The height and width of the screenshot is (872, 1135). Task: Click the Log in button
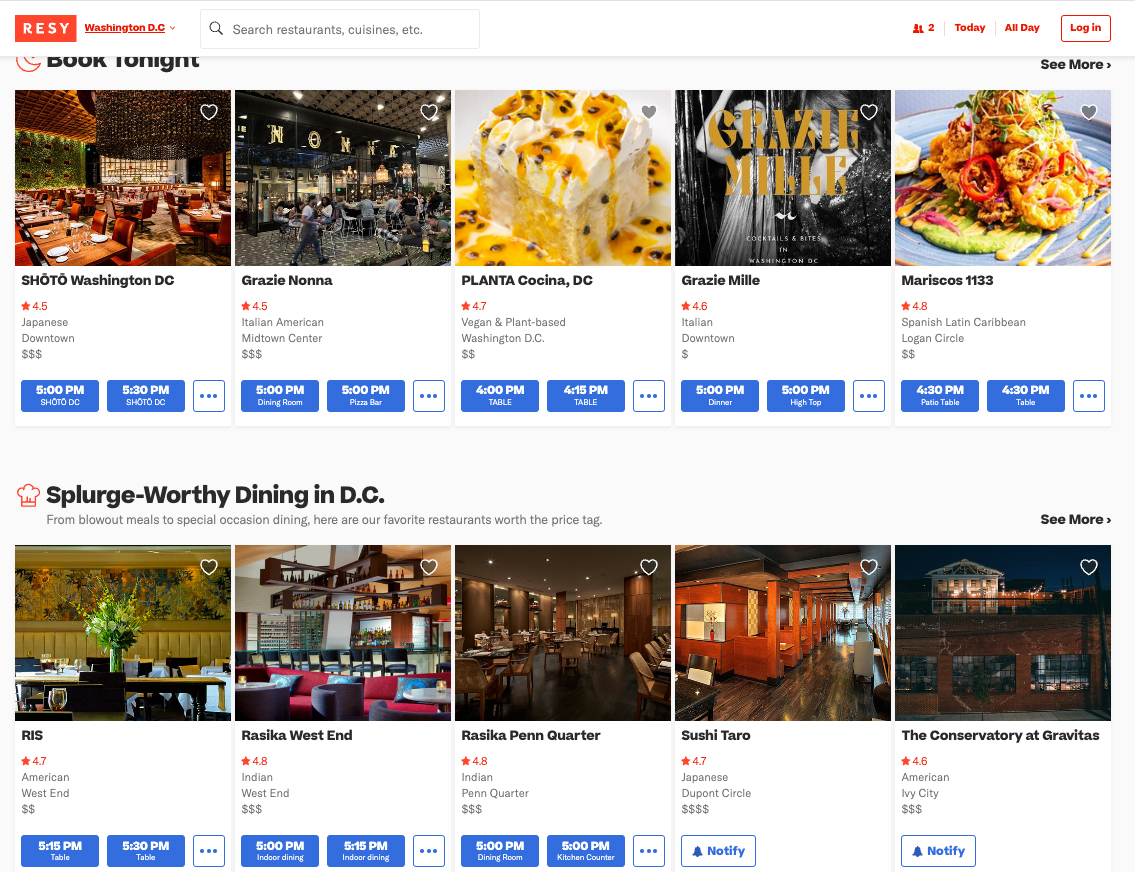1085,28
